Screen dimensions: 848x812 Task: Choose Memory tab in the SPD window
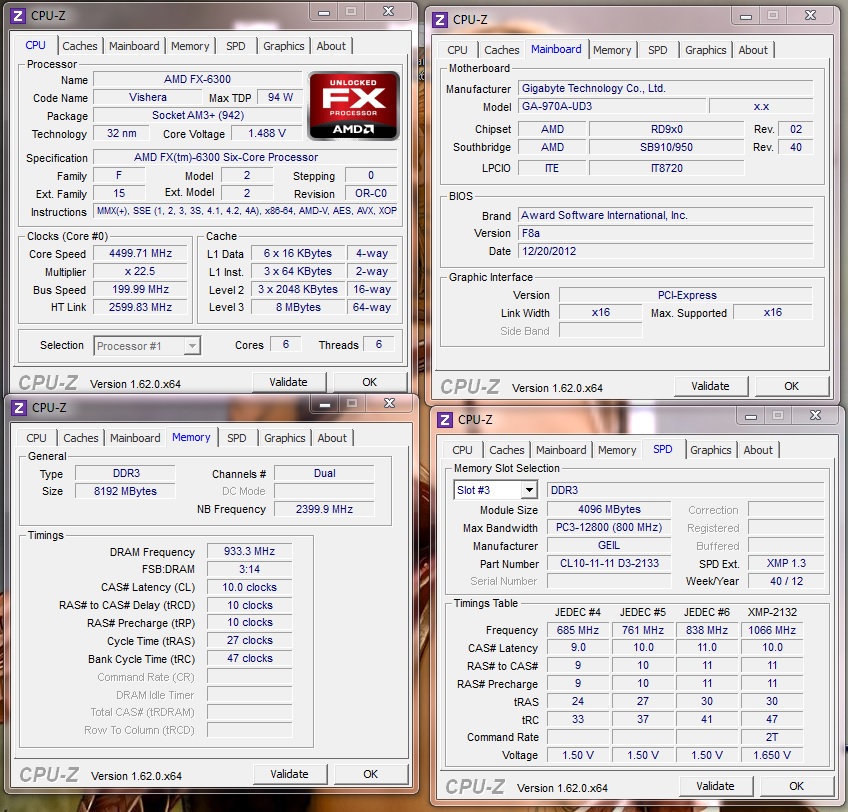coord(617,450)
